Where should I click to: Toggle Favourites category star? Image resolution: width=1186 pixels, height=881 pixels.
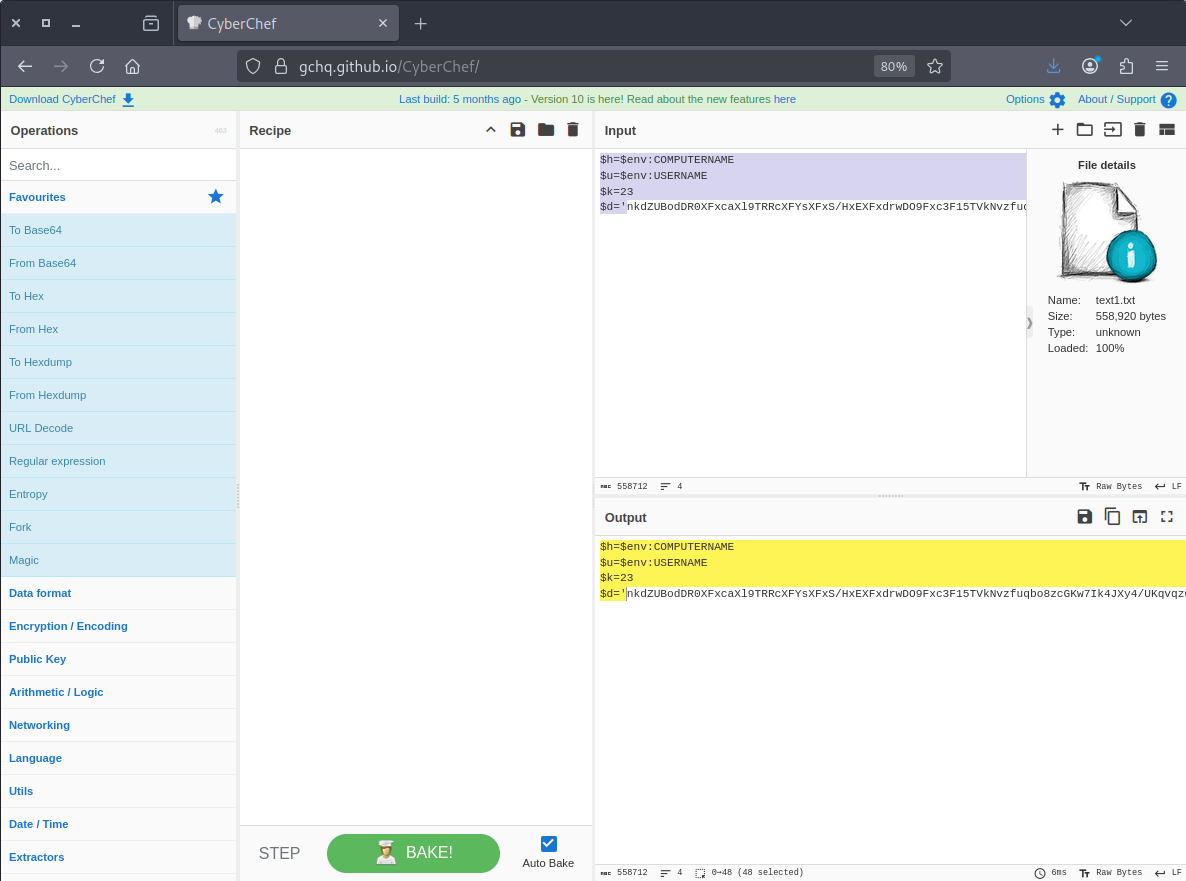click(x=215, y=197)
